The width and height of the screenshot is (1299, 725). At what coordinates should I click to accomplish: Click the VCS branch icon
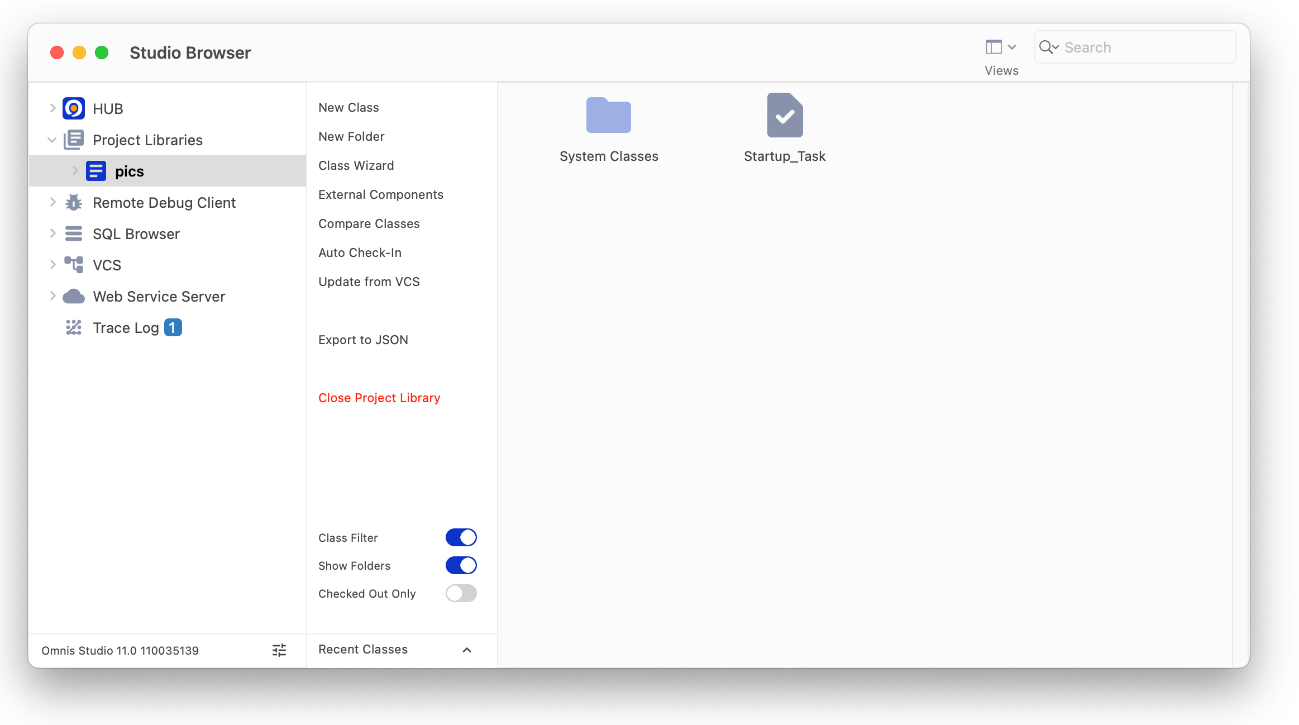coord(73,265)
